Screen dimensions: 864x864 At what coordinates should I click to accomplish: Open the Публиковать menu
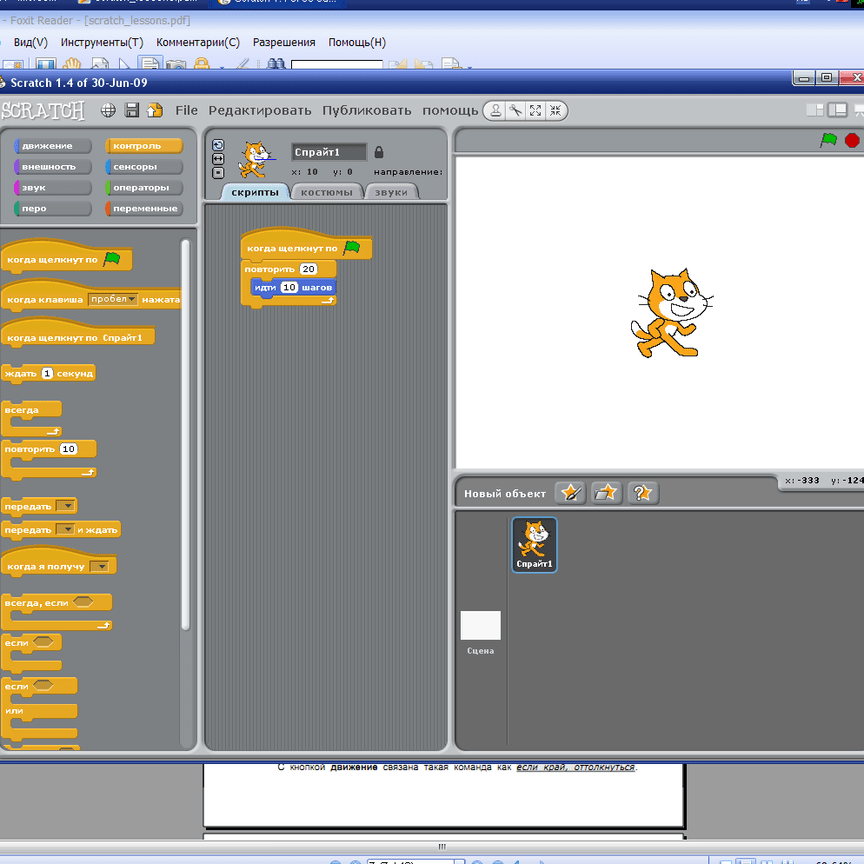pyautogui.click(x=366, y=111)
